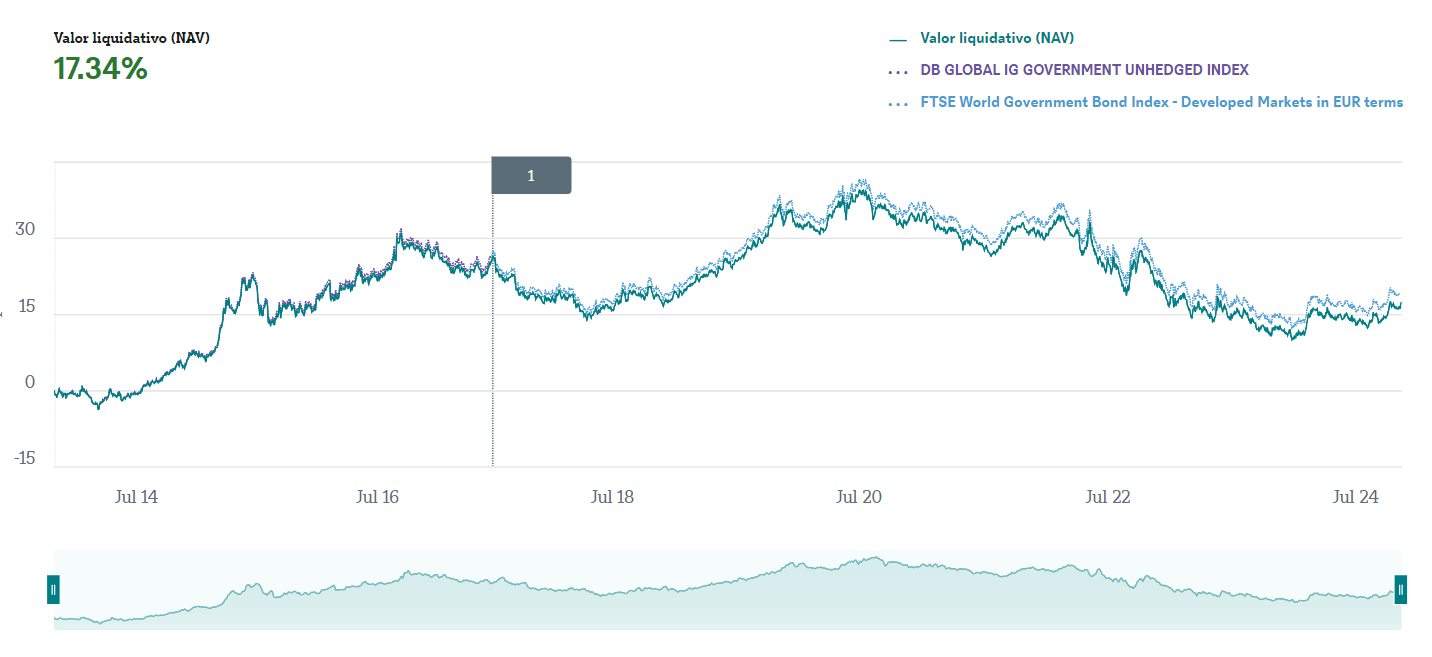Click the Jul 18 date label
This screenshot has height=657, width=1432.
[613, 497]
